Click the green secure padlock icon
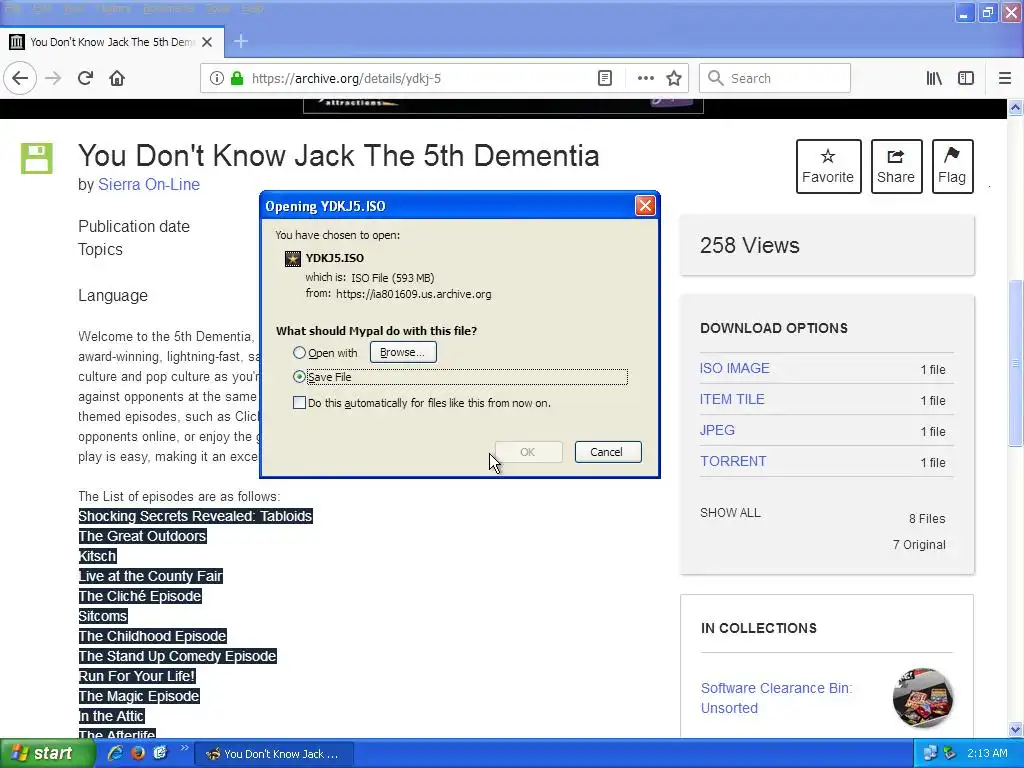This screenshot has height=768, width=1024. [237, 78]
